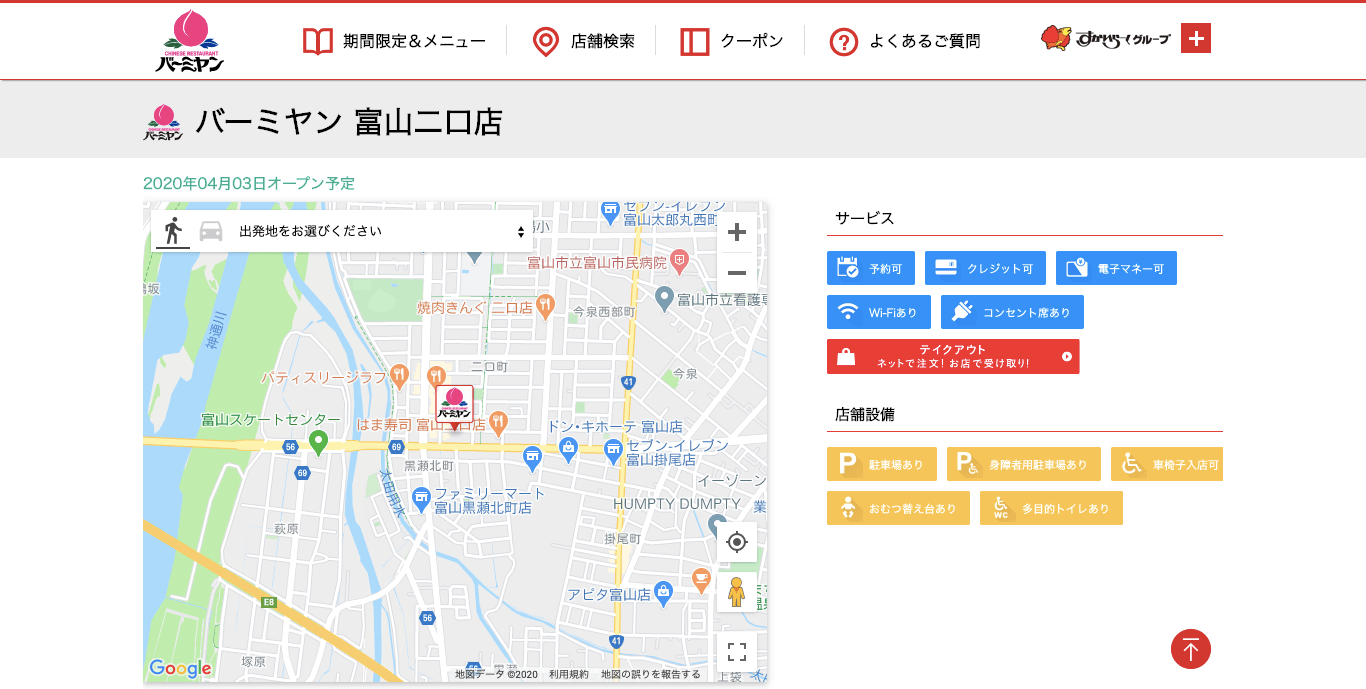Click the Bamiyan store marker on map
The image size is (1366, 689).
454,405
